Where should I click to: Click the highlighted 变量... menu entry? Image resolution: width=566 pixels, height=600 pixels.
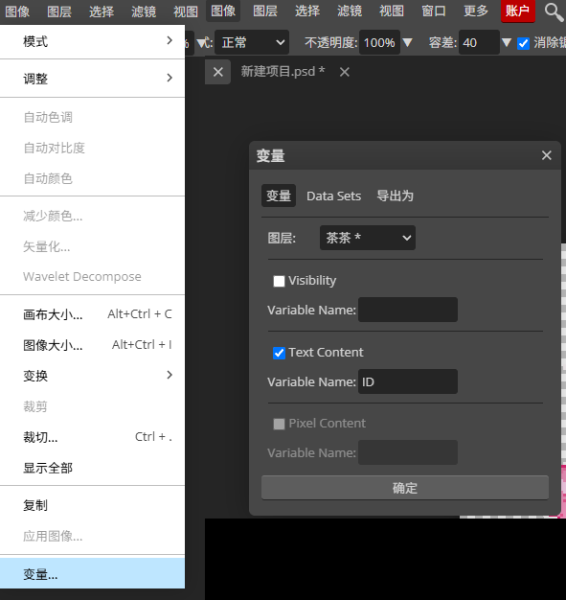(92, 574)
